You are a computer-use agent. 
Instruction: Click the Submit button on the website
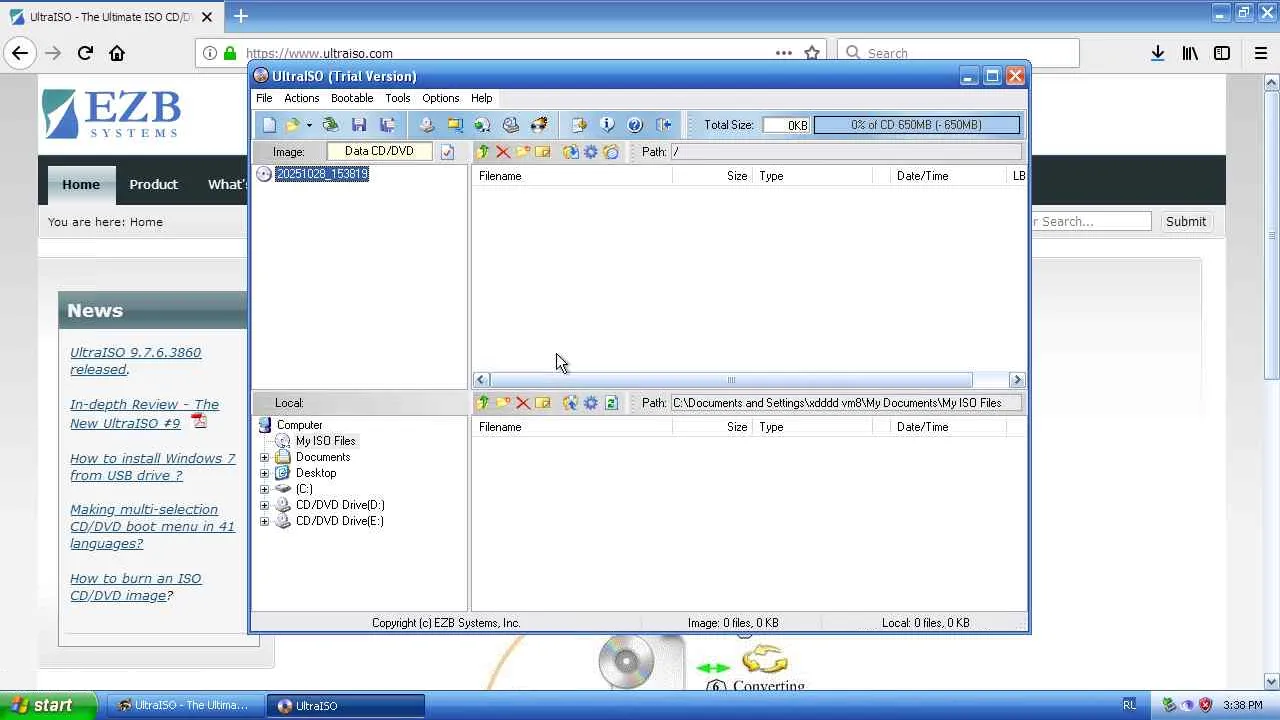coord(1186,222)
